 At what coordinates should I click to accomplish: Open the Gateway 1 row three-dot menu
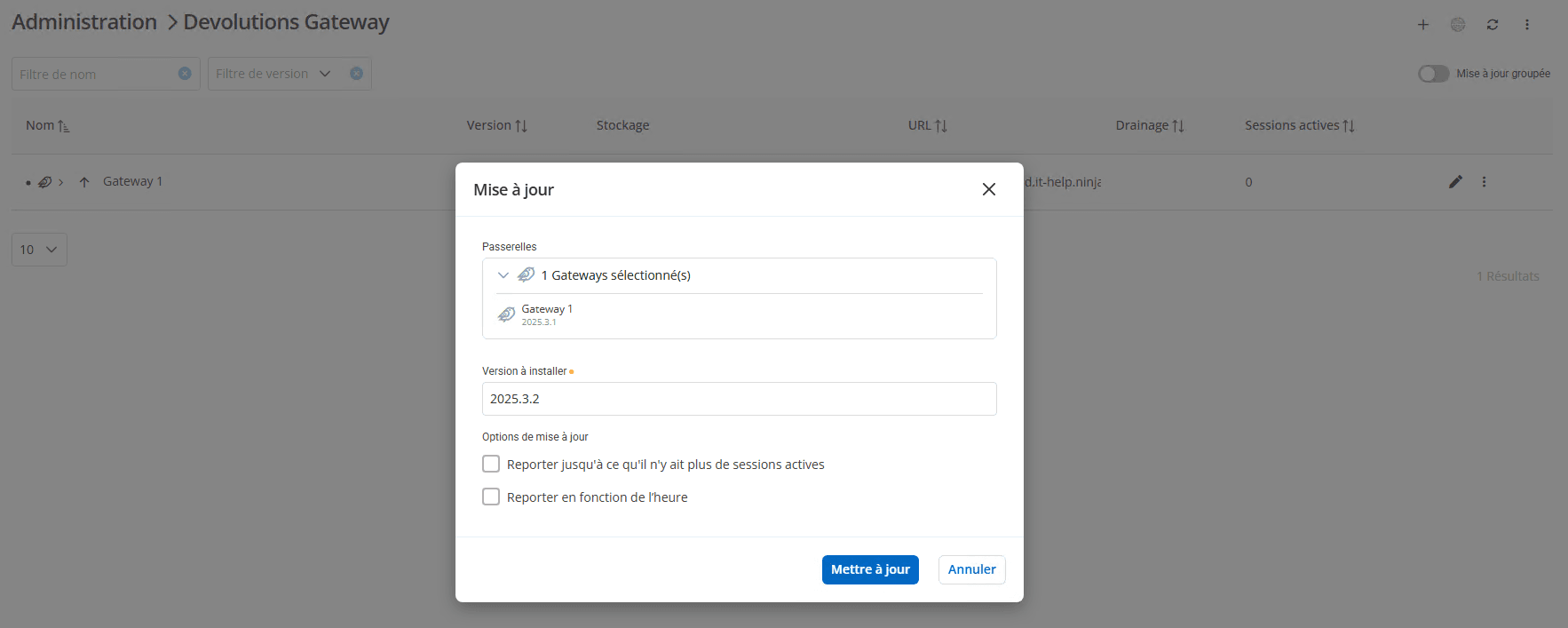coord(1484,182)
